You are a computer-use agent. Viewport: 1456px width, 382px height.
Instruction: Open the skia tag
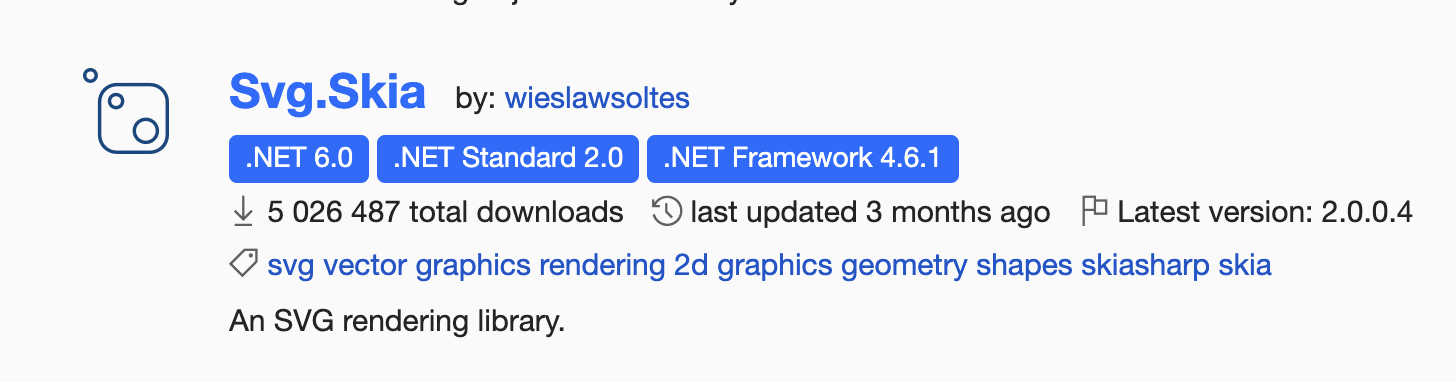point(1245,266)
